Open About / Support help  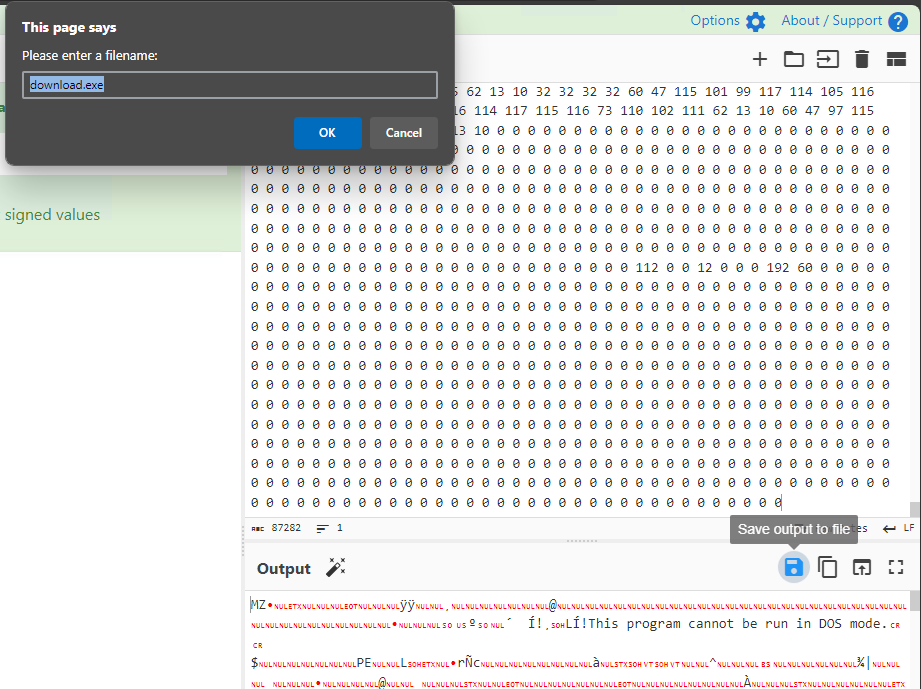coord(844,21)
